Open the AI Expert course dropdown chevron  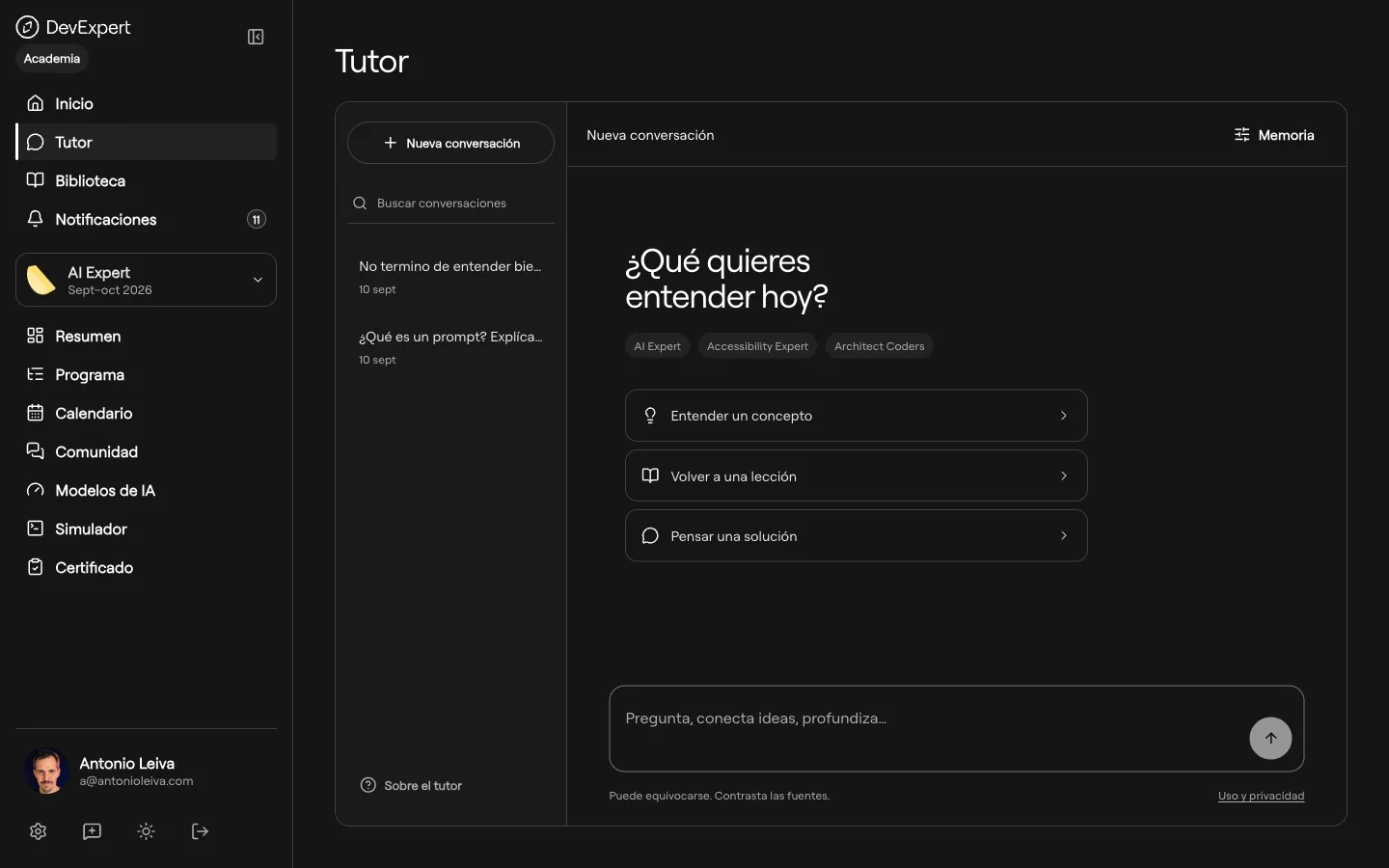pyautogui.click(x=258, y=280)
